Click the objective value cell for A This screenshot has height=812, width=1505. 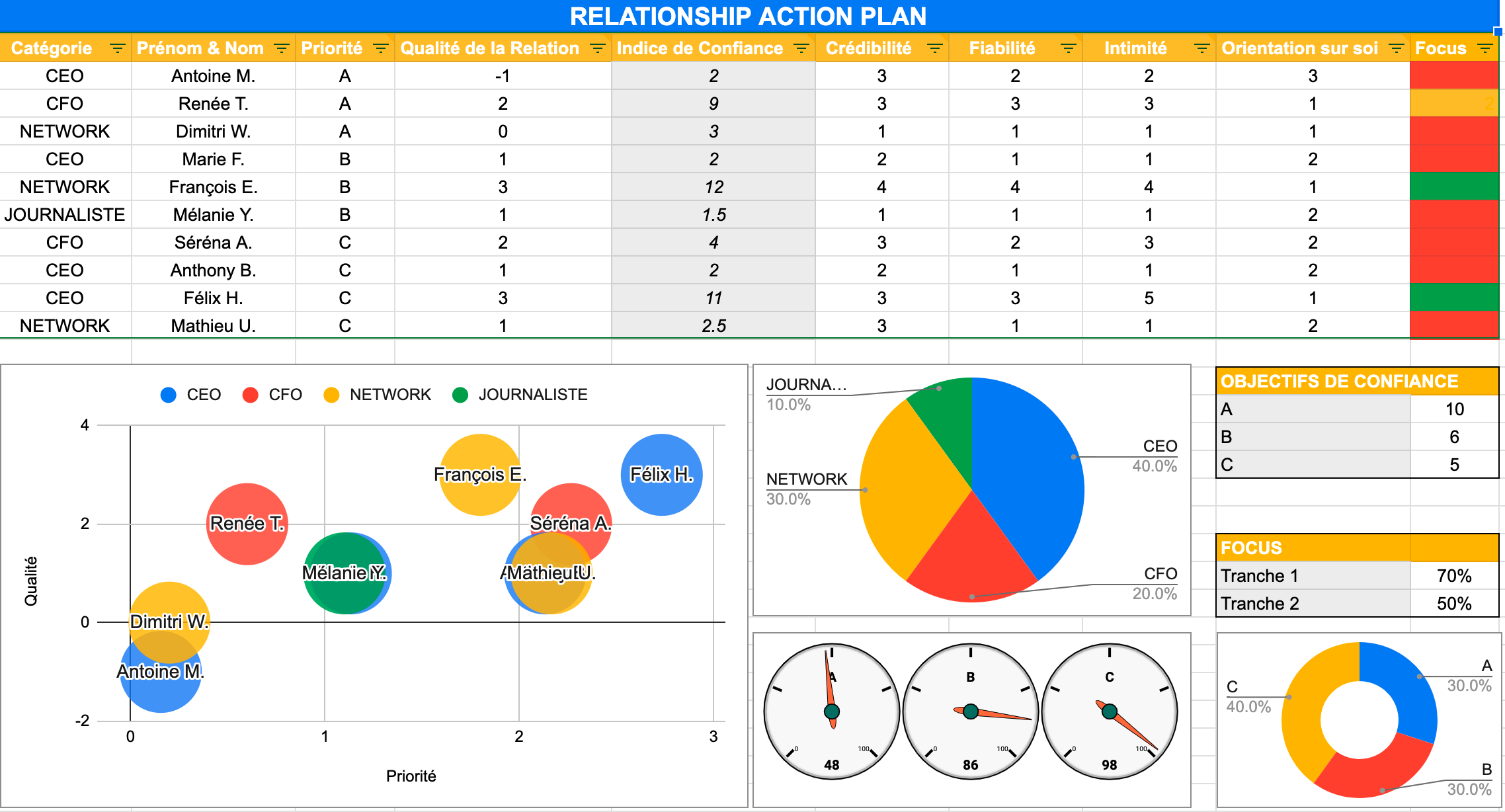pos(1453,409)
